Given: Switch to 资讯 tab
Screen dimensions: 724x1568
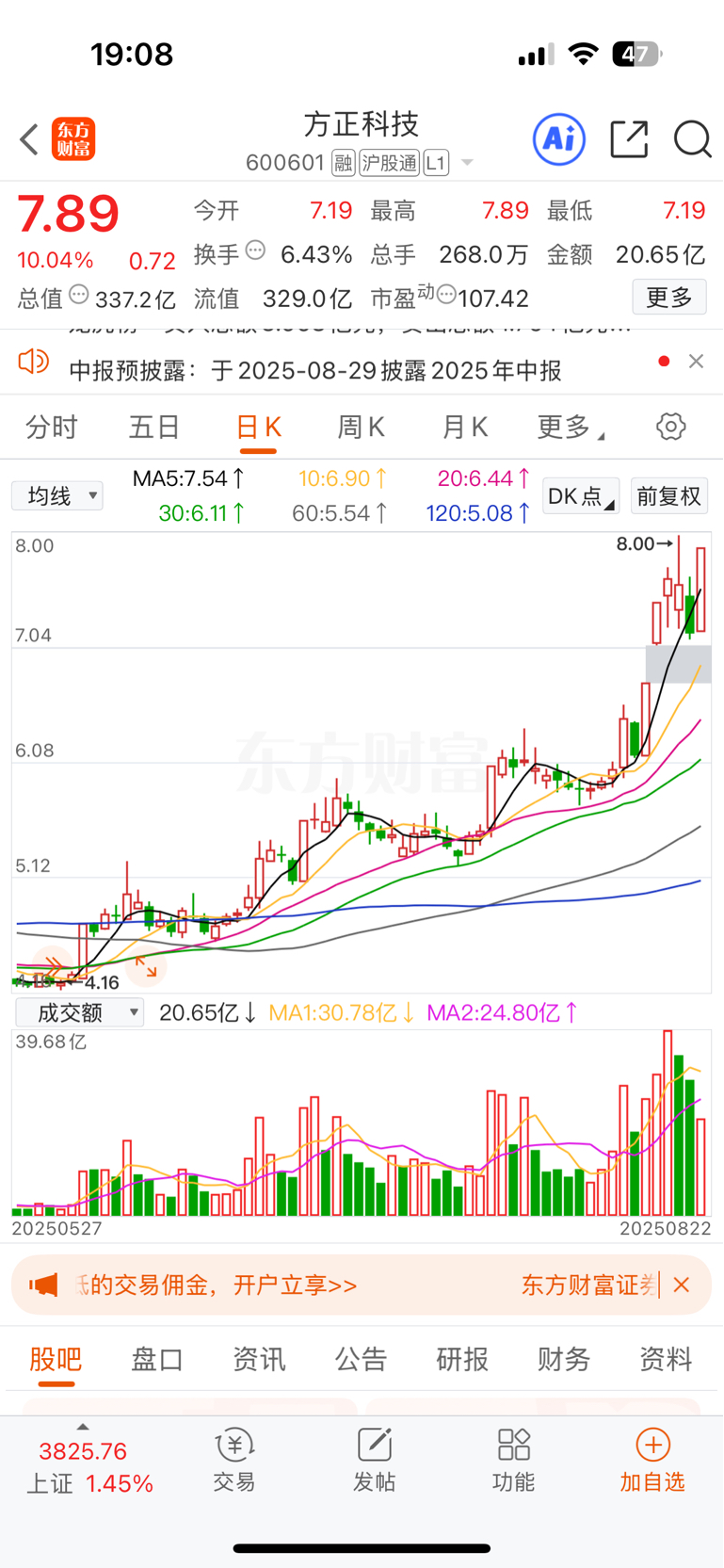Looking at the screenshot, I should (x=259, y=1359).
